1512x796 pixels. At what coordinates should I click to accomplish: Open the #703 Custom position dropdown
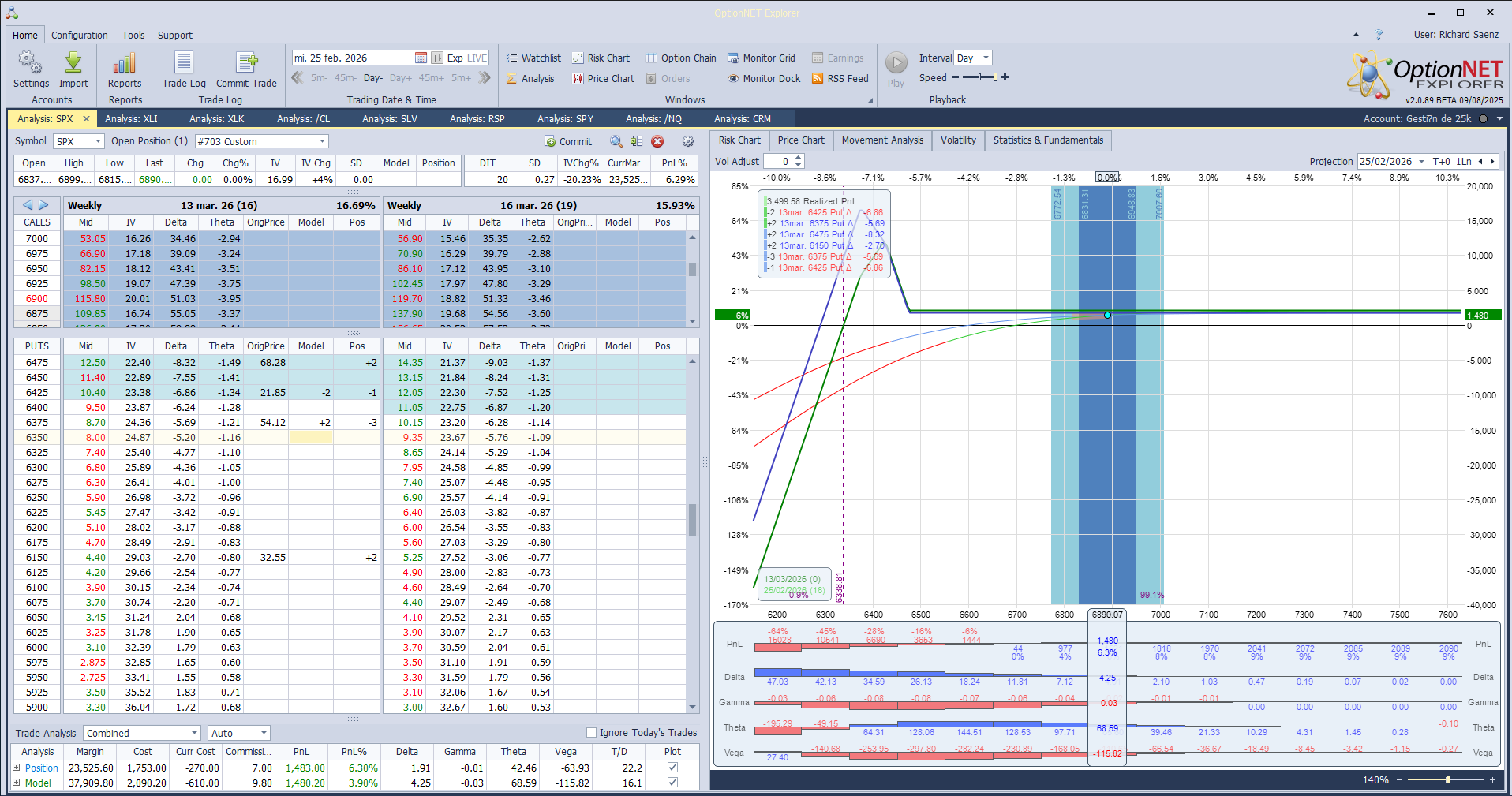click(322, 141)
